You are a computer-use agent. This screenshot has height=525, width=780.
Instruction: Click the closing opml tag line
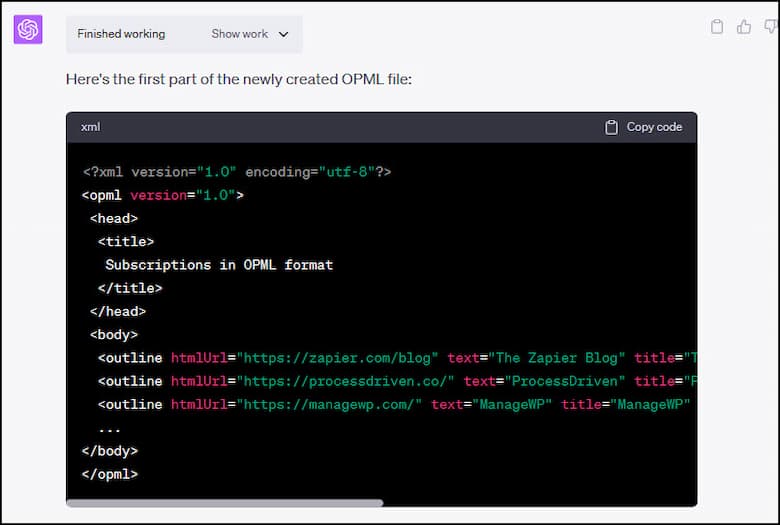pyautogui.click(x=110, y=474)
